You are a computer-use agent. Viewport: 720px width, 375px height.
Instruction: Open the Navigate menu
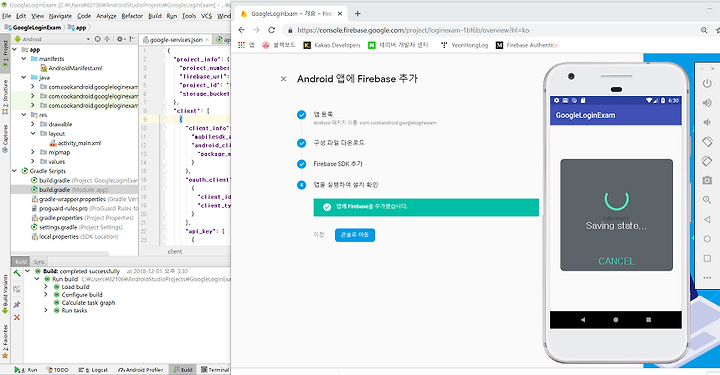tap(60, 16)
